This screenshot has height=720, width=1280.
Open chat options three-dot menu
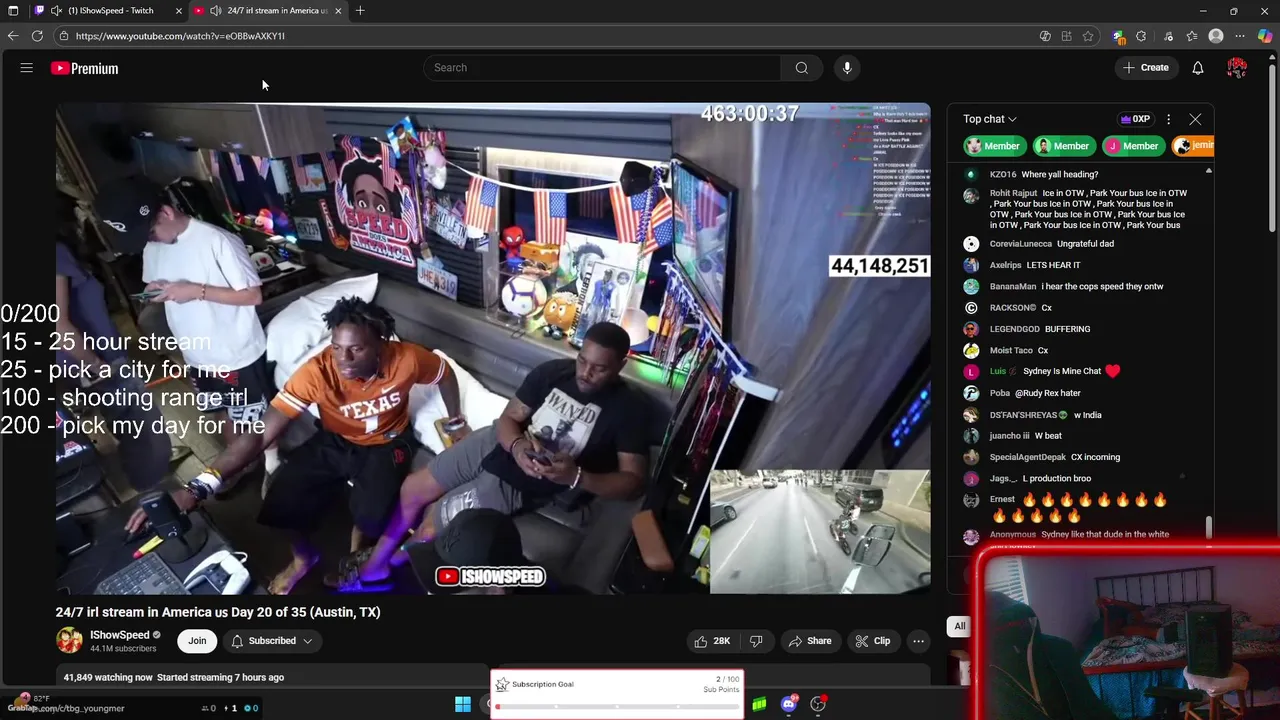click(x=1168, y=119)
